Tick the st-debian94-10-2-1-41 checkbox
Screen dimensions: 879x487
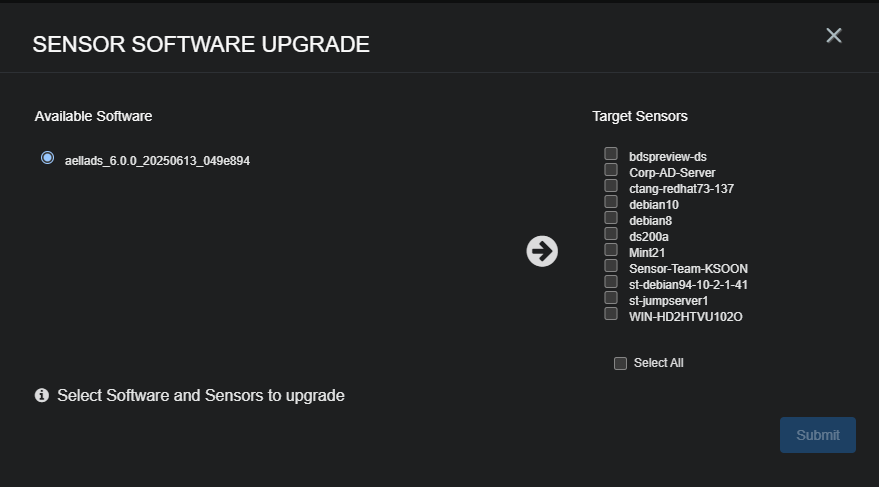pyautogui.click(x=611, y=282)
